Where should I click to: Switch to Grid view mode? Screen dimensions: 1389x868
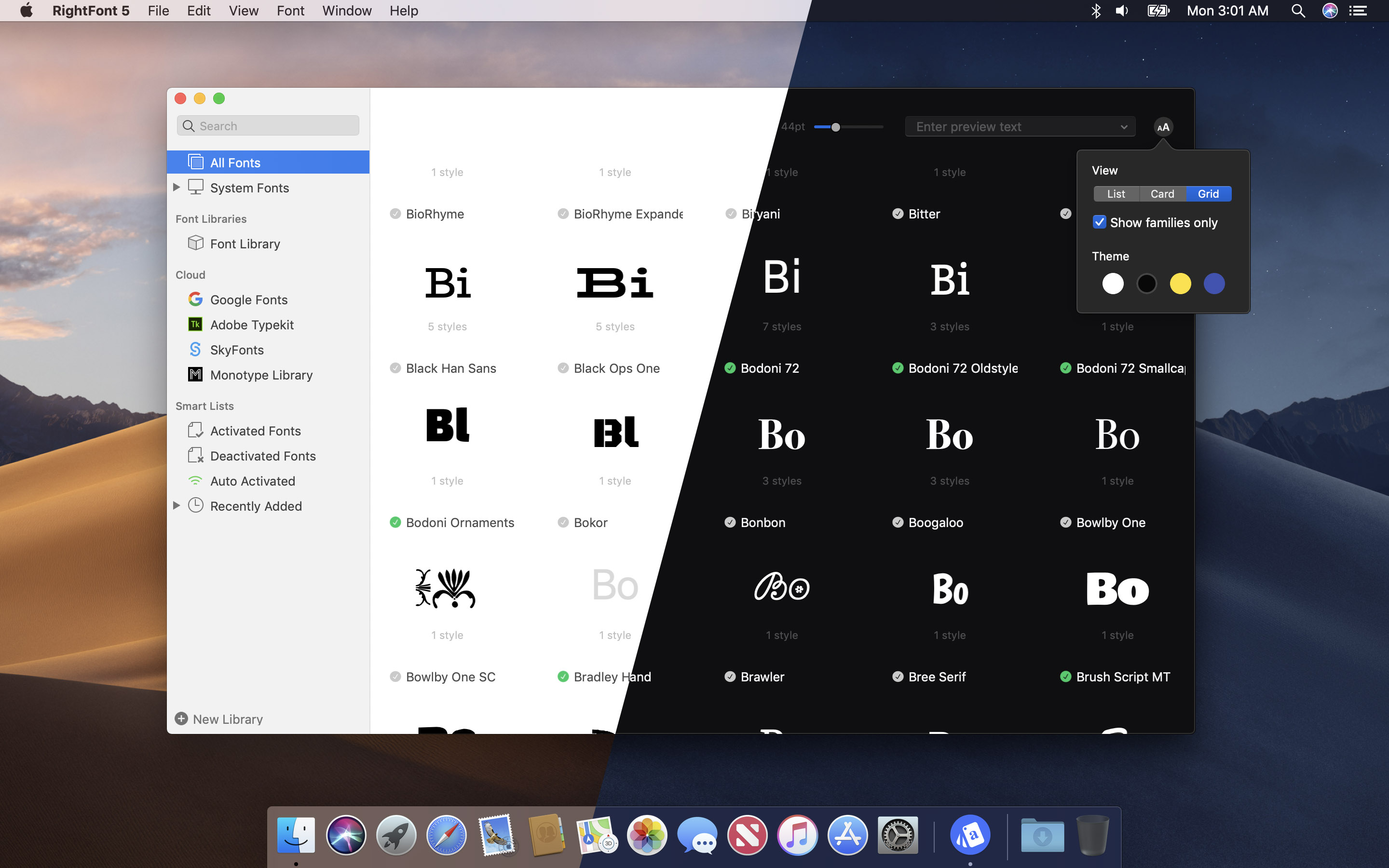(1207, 193)
